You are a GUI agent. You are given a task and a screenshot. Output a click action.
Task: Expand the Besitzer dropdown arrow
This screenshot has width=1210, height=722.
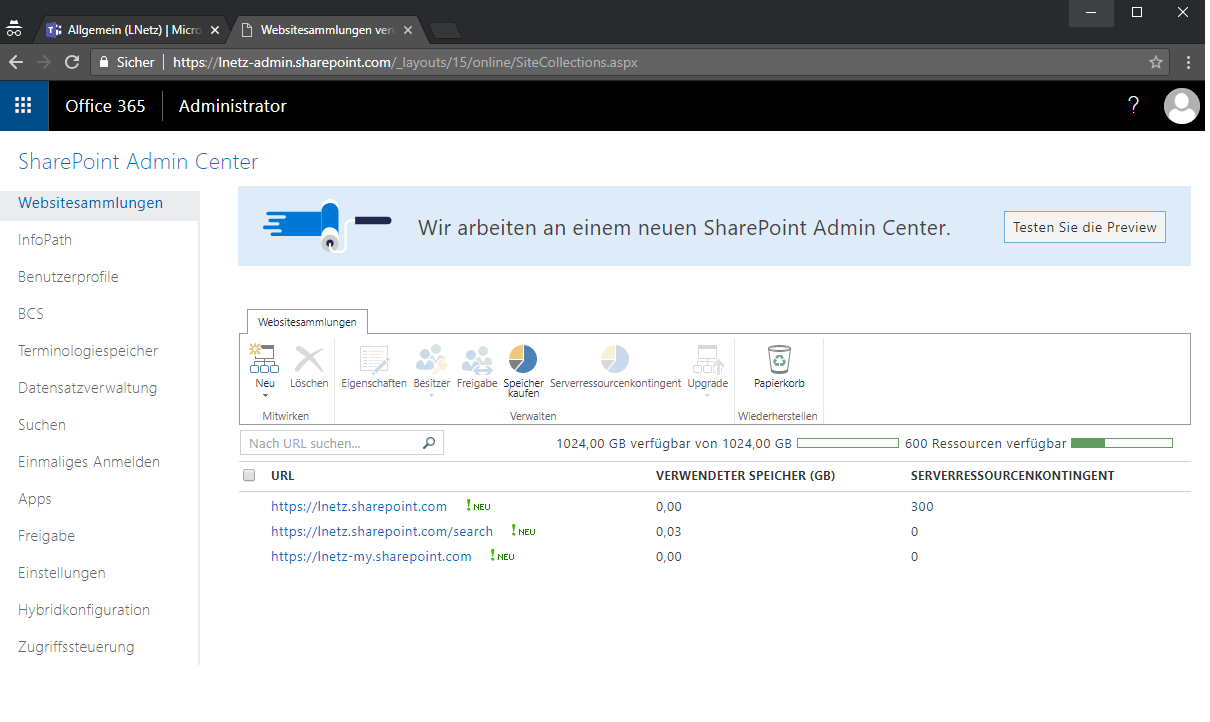pos(432,396)
